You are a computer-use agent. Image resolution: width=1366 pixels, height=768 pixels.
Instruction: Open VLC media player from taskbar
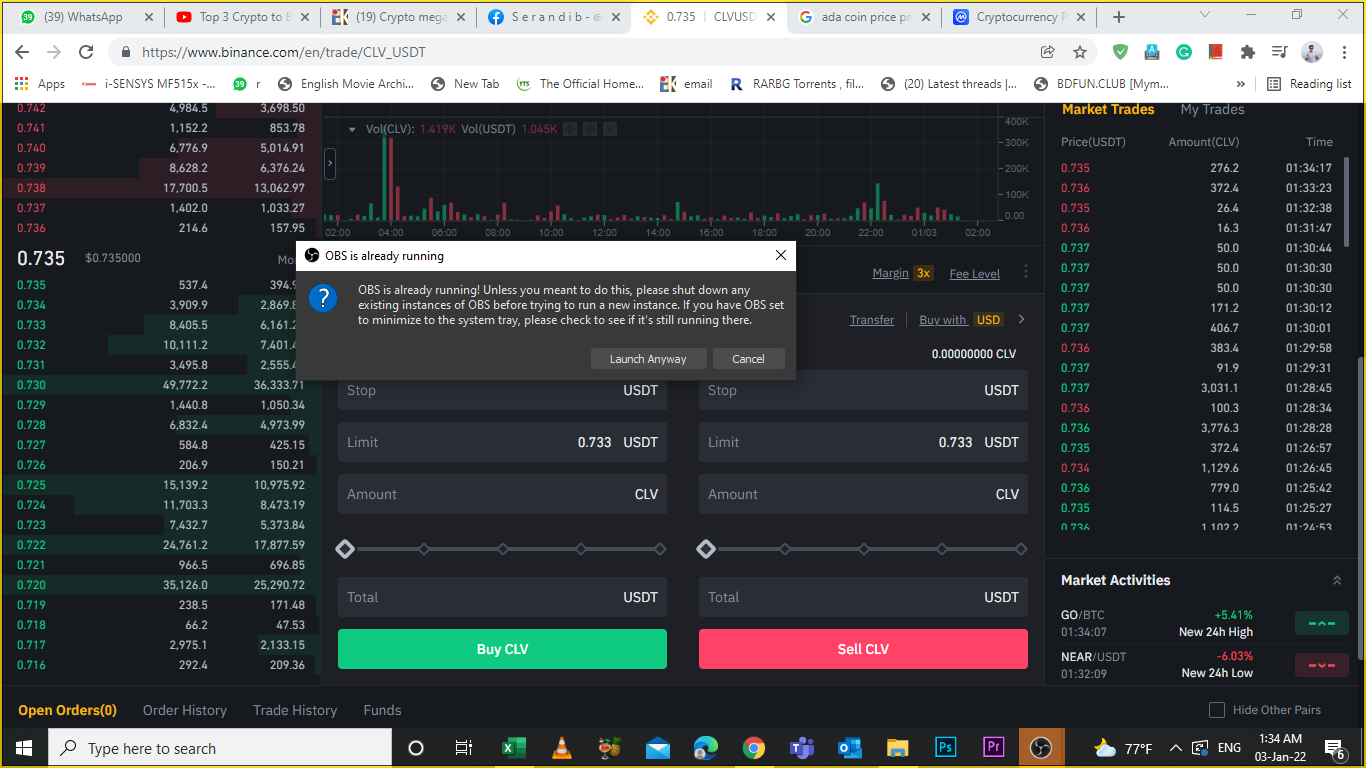pos(562,748)
